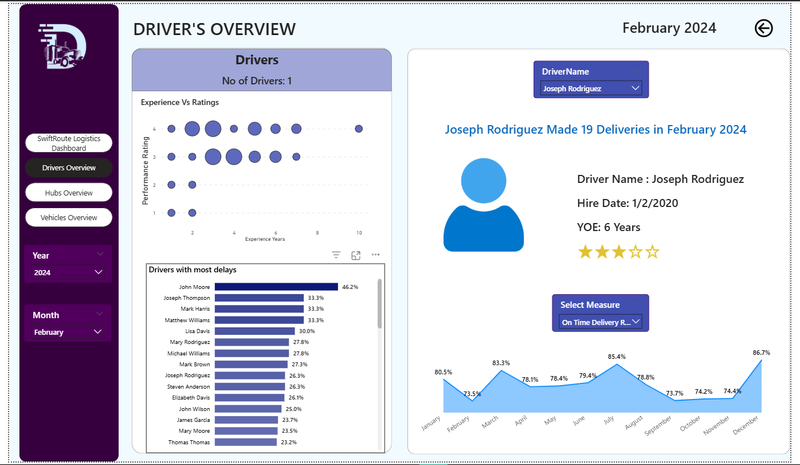Click the February 2024 header text
The image size is (800, 465).
coord(669,28)
